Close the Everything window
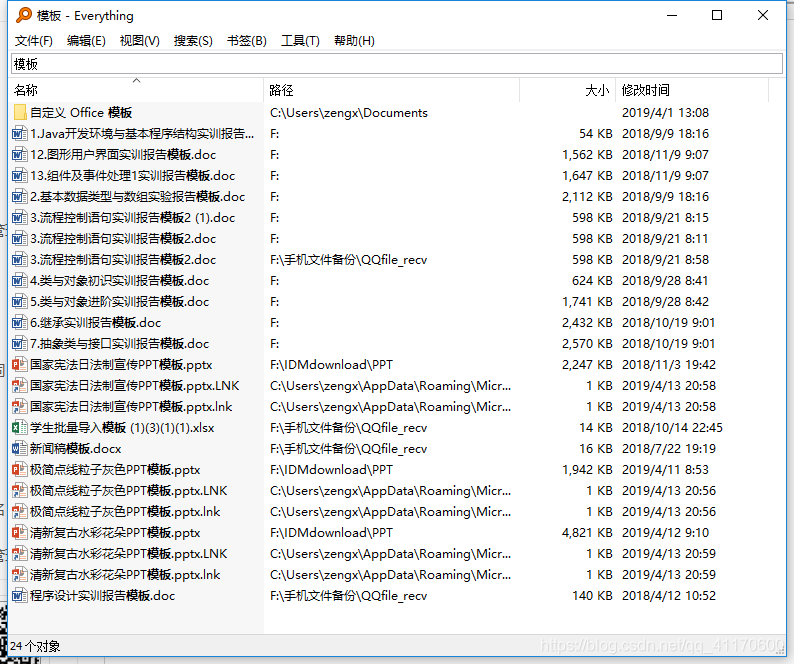 (763, 15)
